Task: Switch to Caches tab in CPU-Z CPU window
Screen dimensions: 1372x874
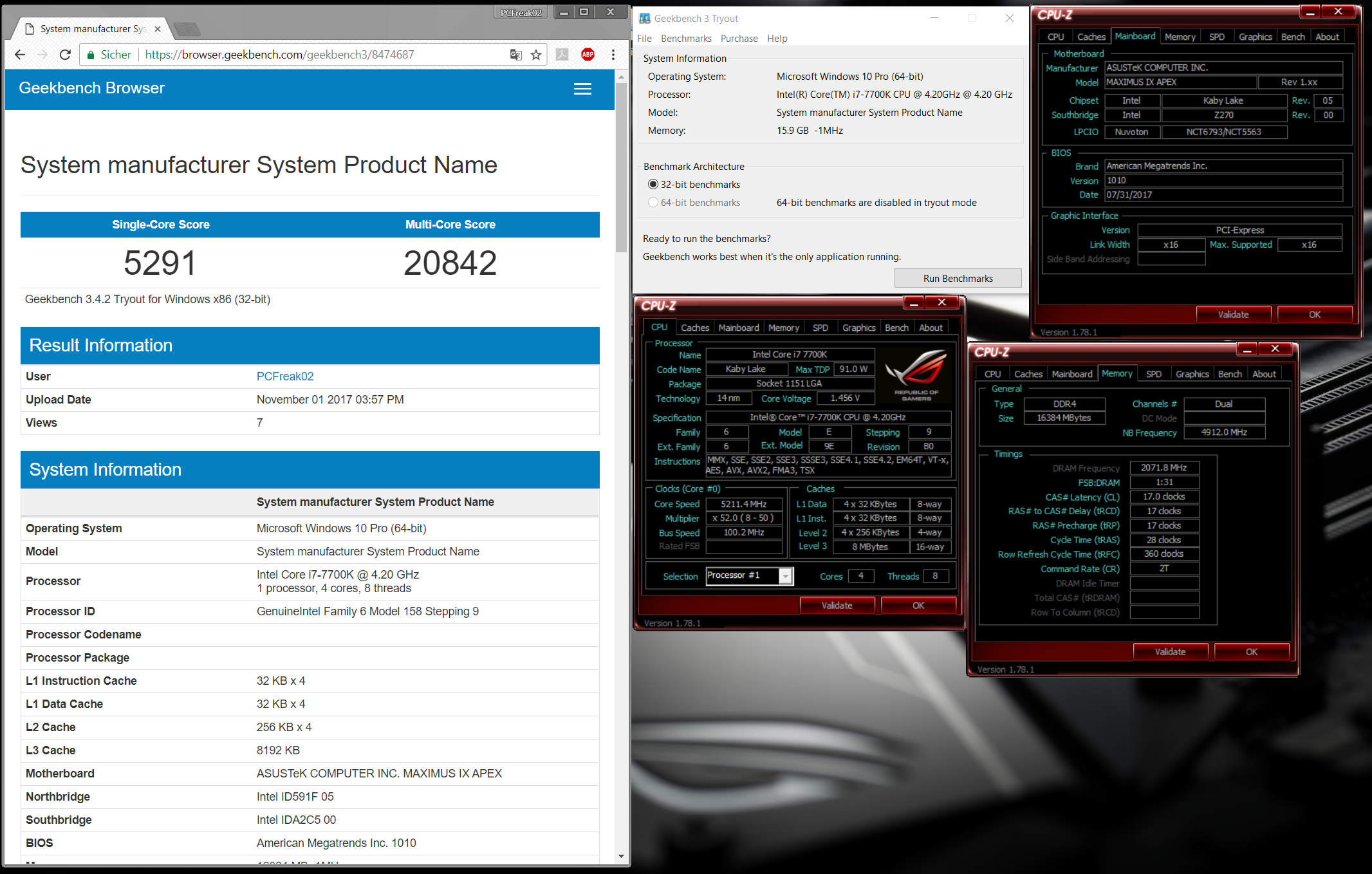Action: 695,328
